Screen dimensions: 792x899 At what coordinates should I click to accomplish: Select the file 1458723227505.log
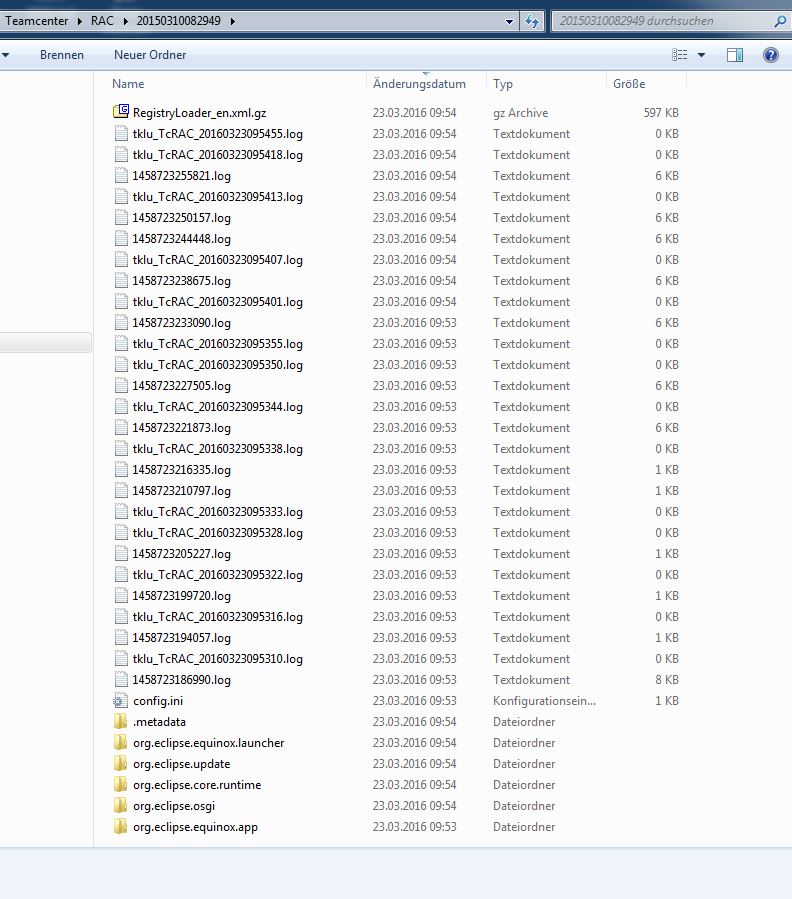point(182,385)
